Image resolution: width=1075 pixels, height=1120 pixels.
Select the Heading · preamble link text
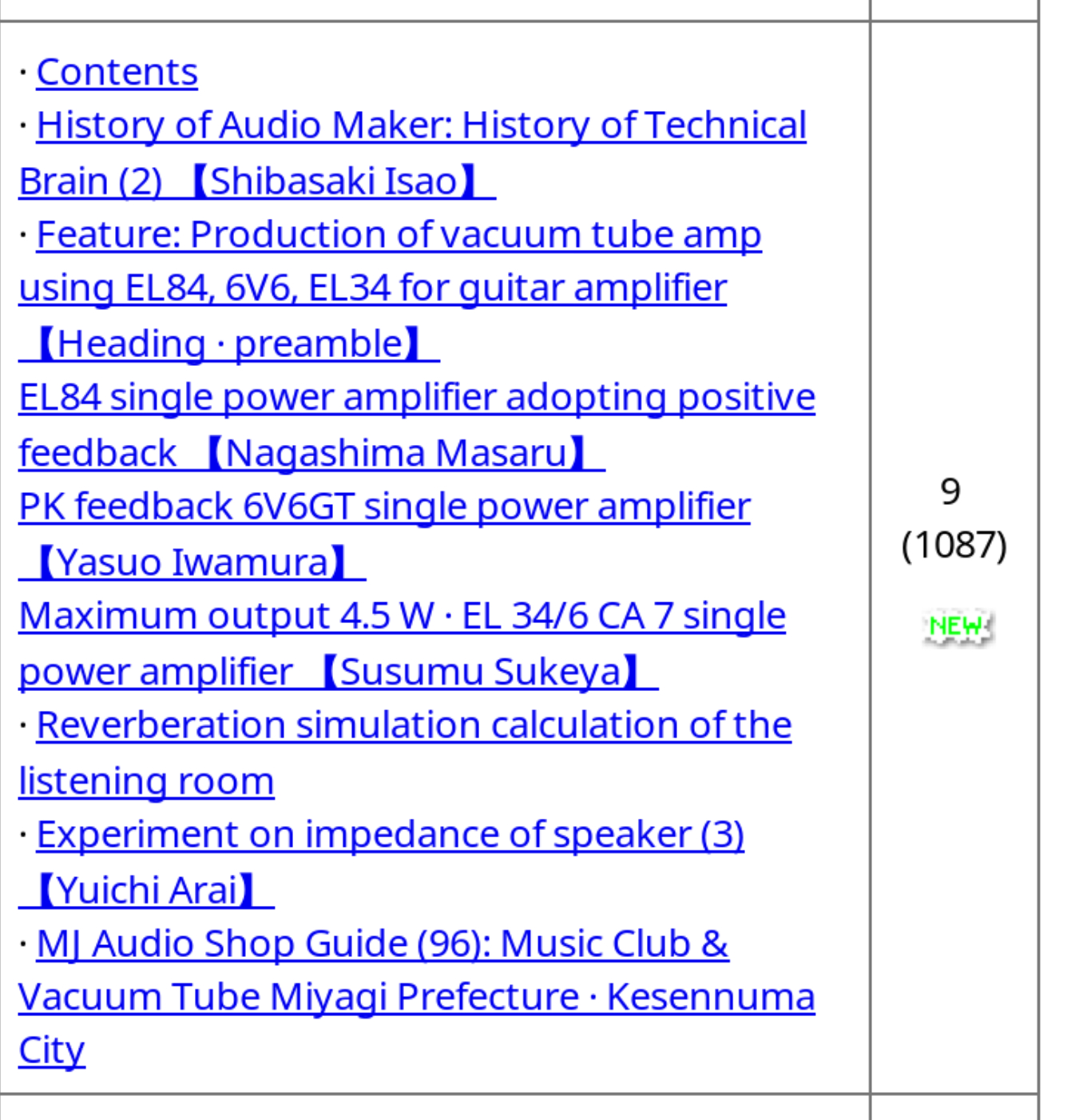(x=229, y=344)
